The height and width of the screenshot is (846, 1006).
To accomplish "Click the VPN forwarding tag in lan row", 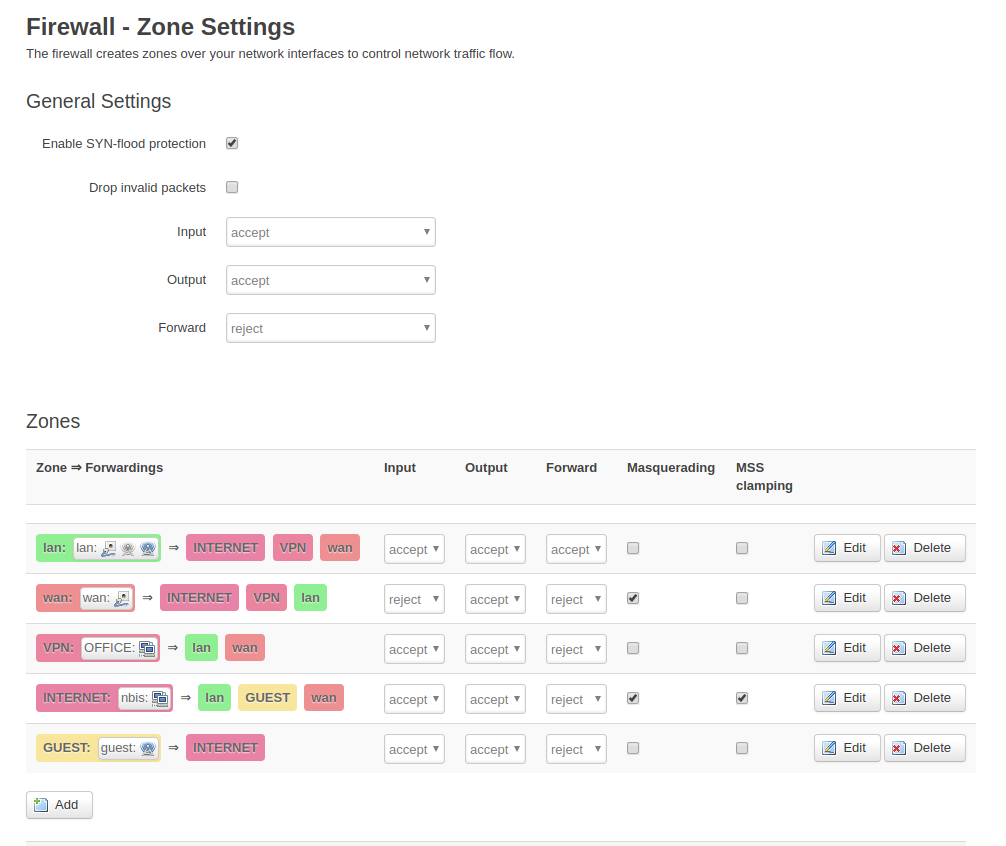I will coord(293,548).
